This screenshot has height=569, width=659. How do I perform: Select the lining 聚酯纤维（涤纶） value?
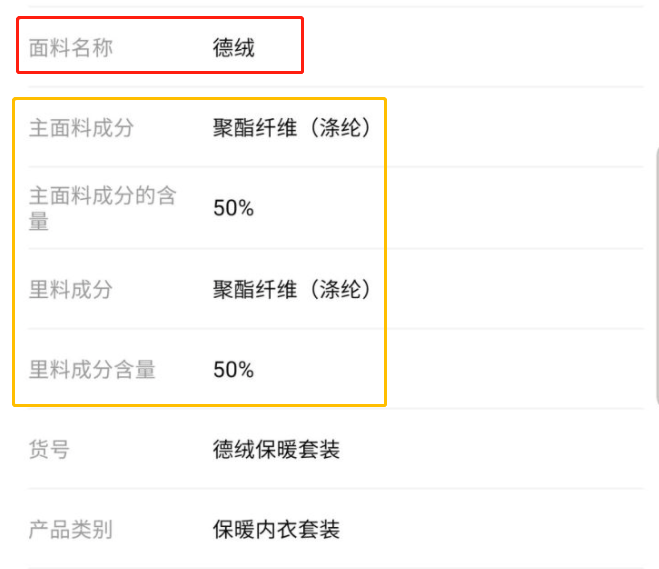click(x=292, y=290)
